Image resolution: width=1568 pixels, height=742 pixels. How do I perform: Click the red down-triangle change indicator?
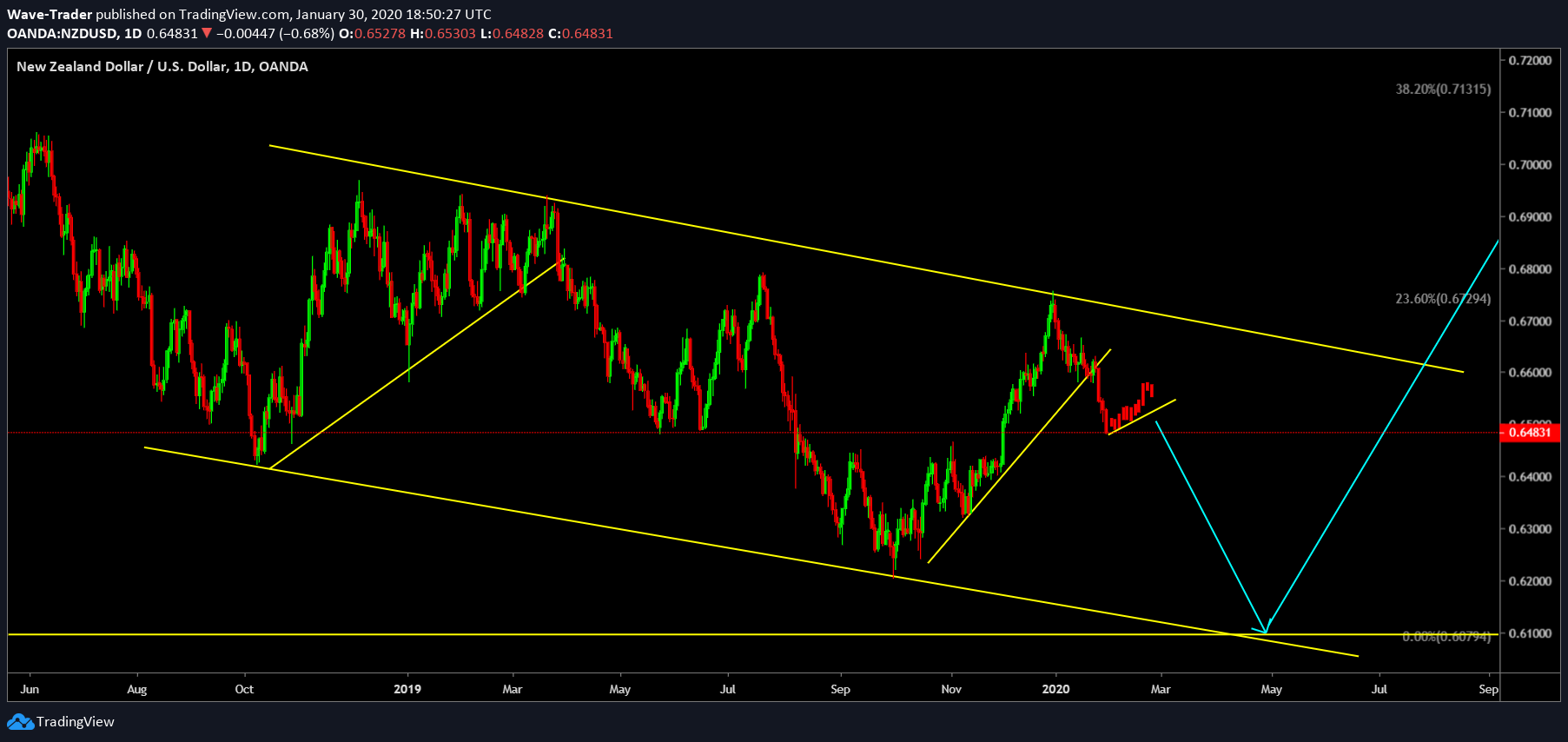click(207, 33)
